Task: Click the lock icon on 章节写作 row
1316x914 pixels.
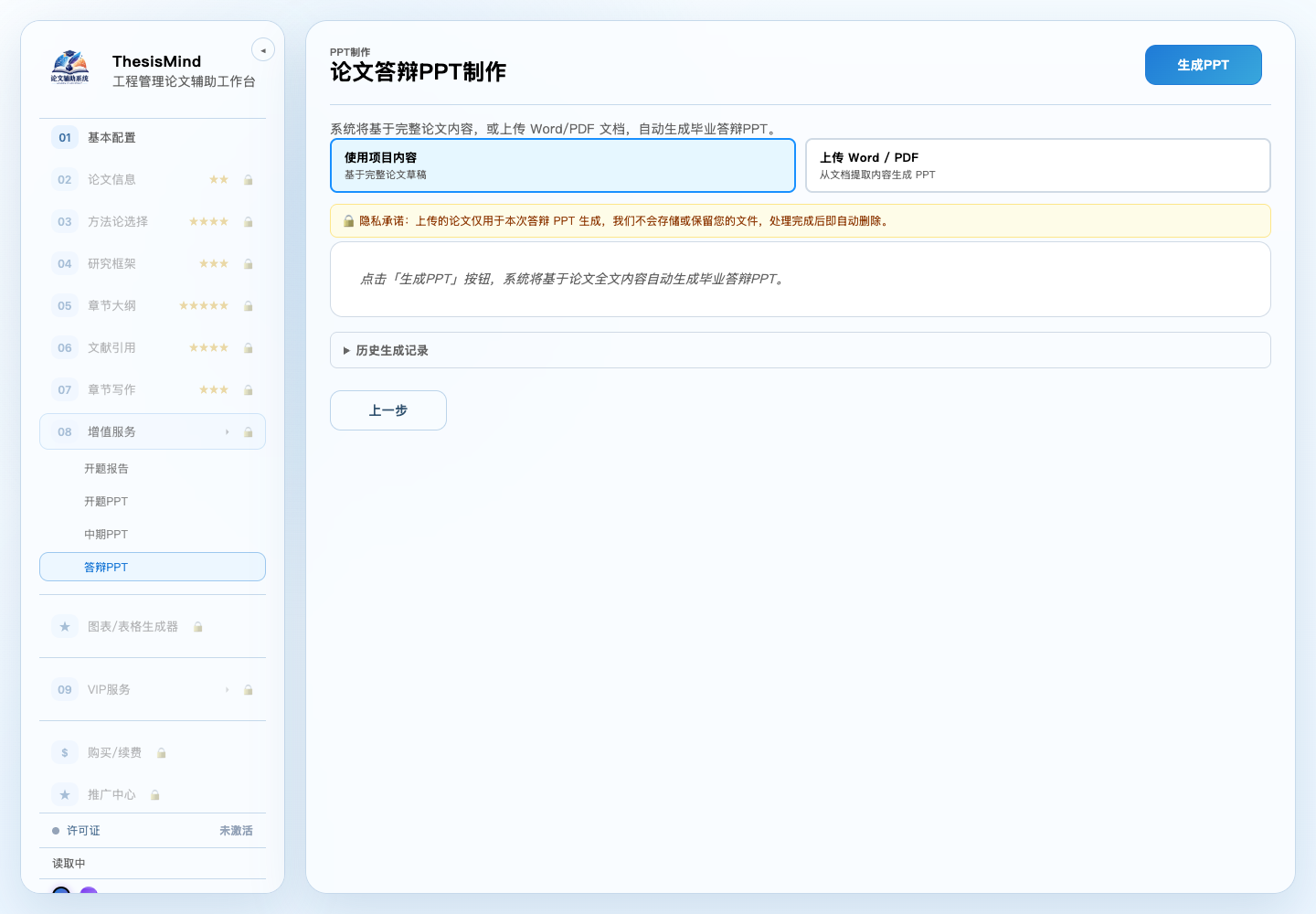Action: 249,390
